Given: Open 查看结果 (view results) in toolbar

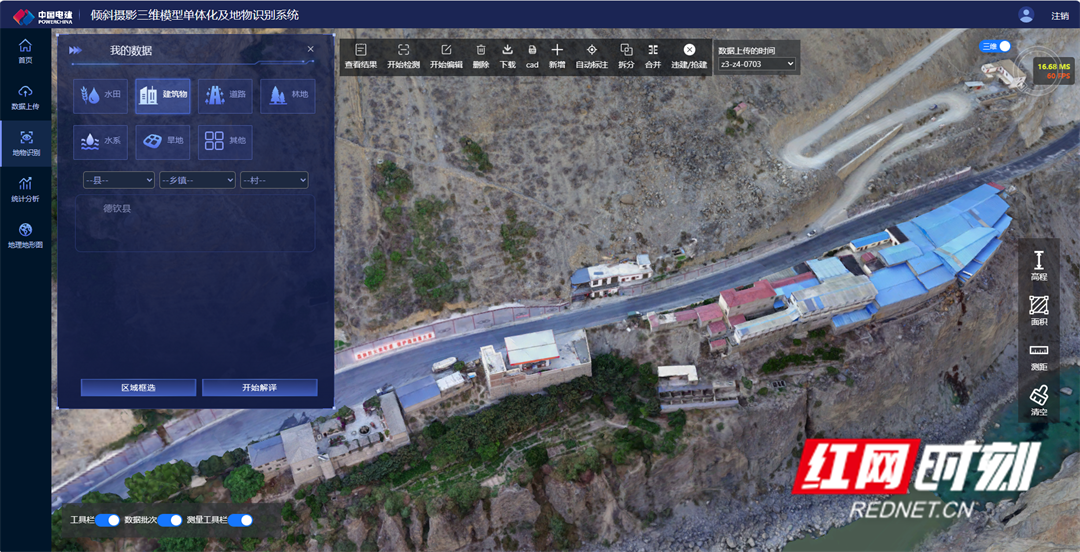Looking at the screenshot, I should pyautogui.click(x=361, y=57).
